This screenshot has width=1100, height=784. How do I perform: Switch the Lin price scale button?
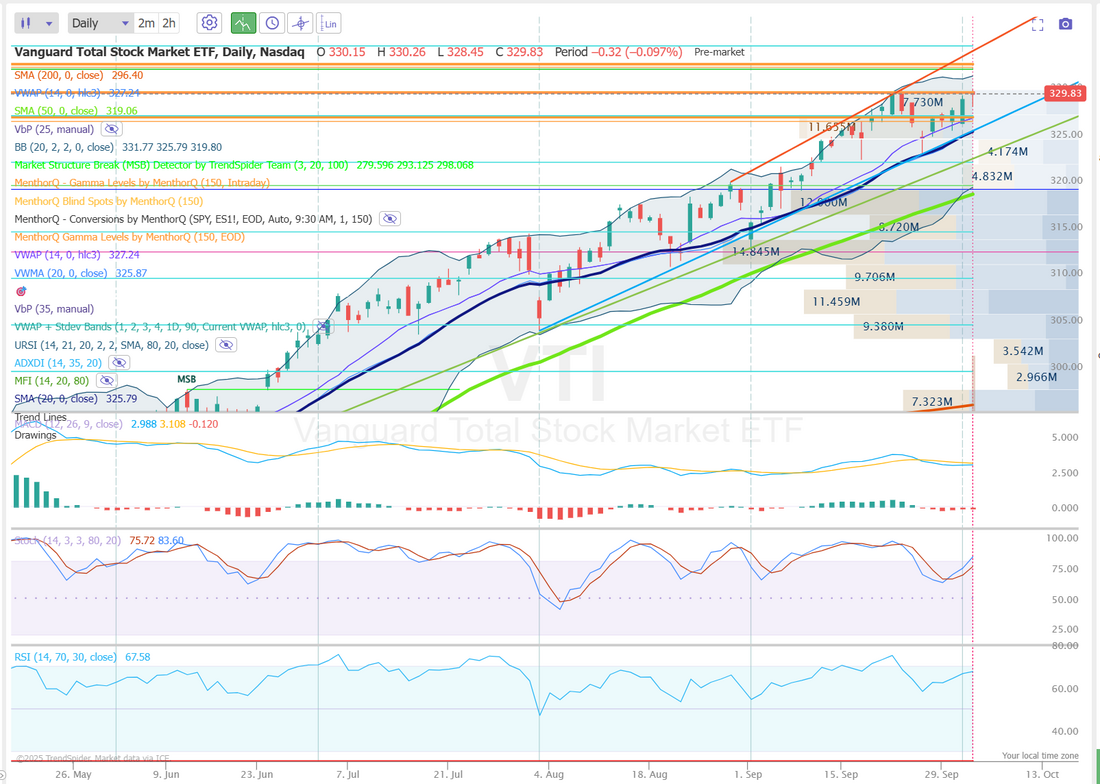(328, 23)
